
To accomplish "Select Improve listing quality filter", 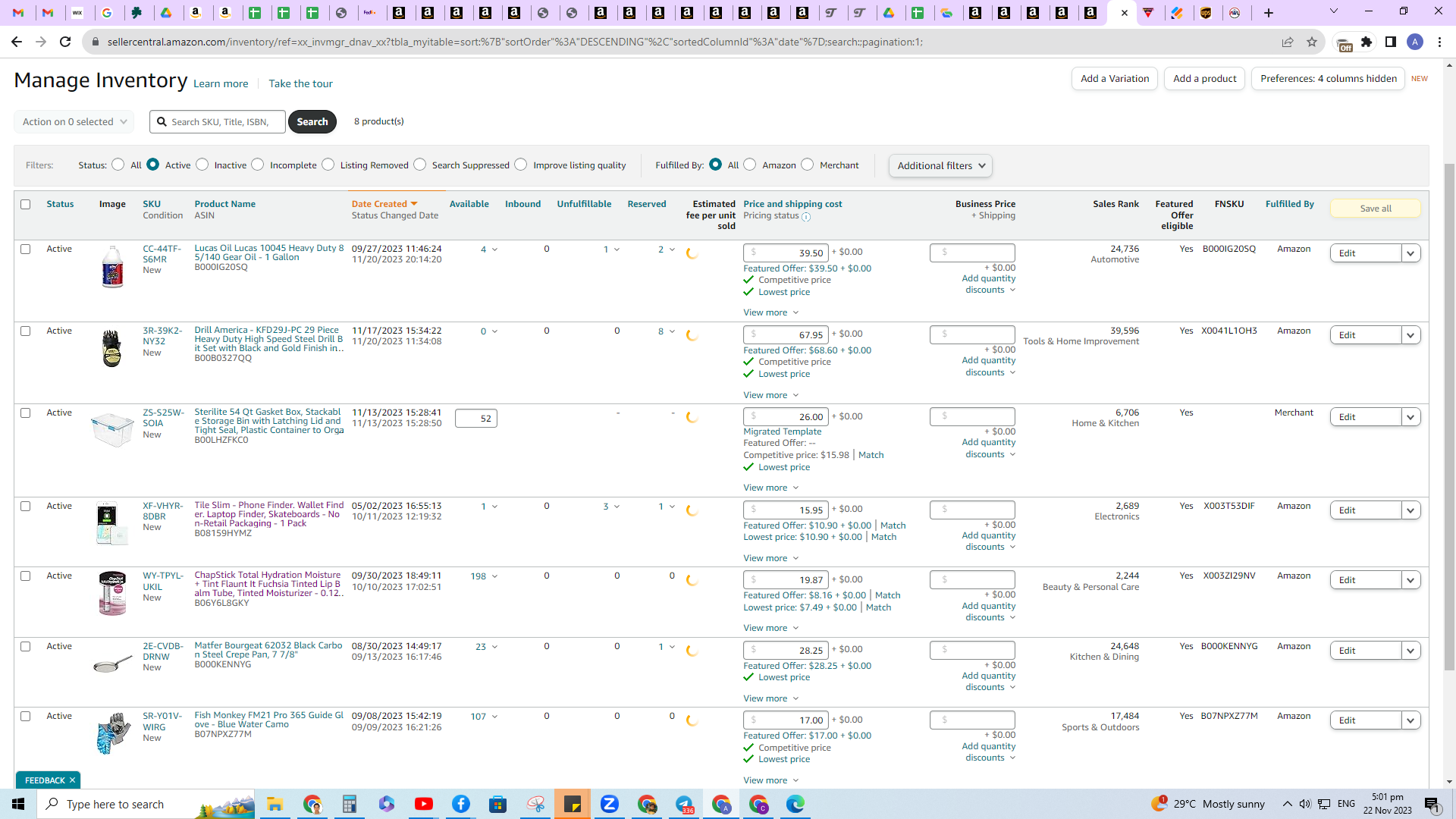I will point(521,165).
